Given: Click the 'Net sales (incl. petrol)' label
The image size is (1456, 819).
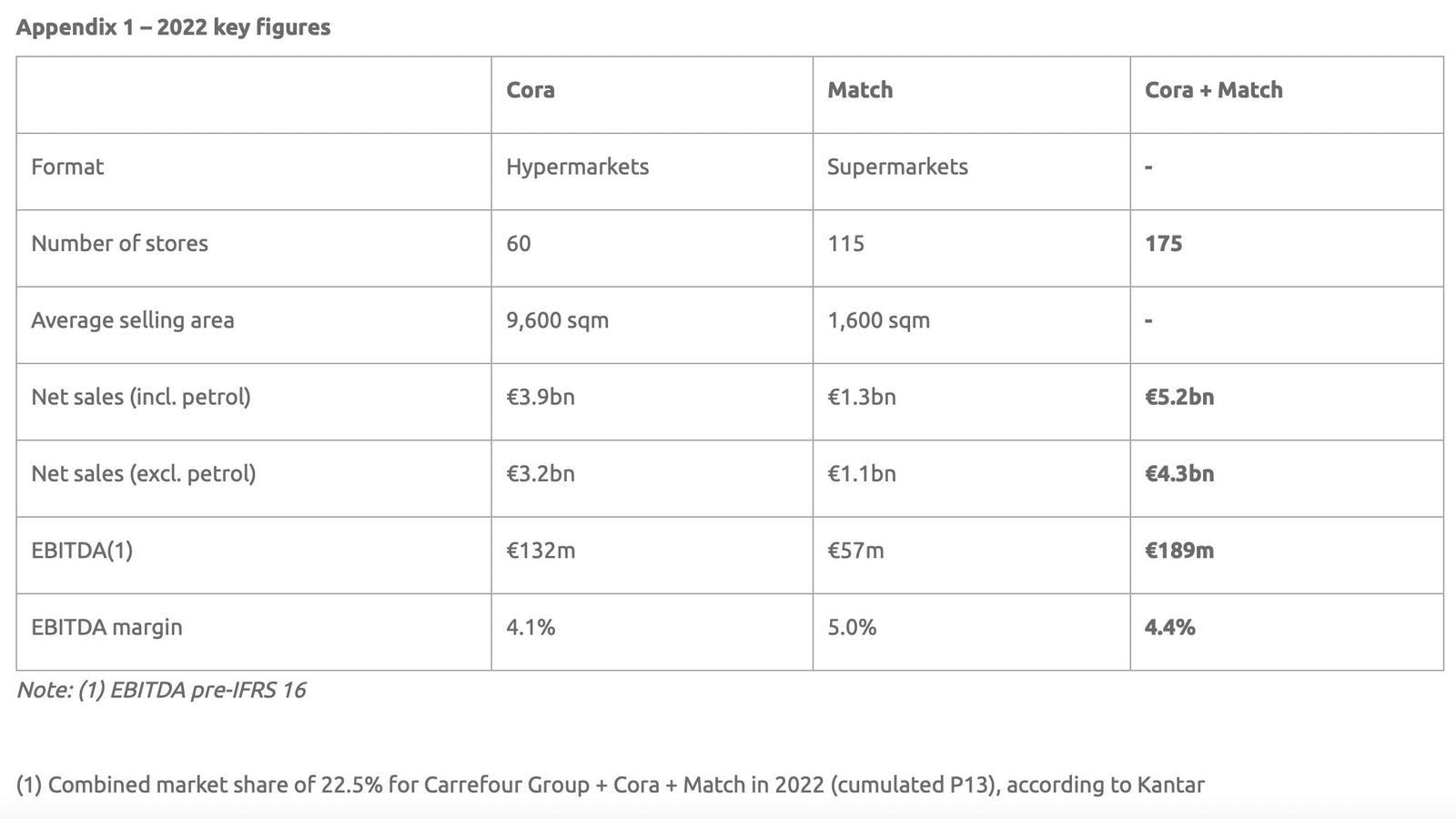Looking at the screenshot, I should click(x=140, y=397).
